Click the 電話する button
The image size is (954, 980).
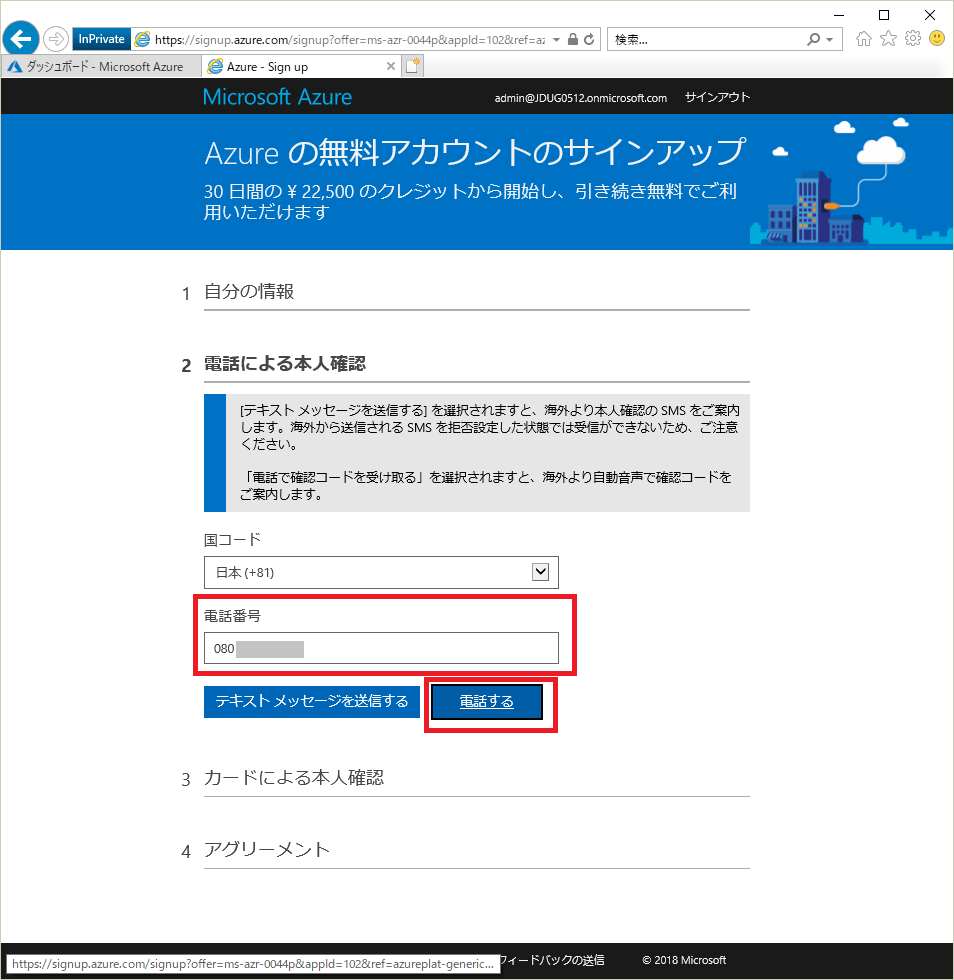click(x=486, y=702)
